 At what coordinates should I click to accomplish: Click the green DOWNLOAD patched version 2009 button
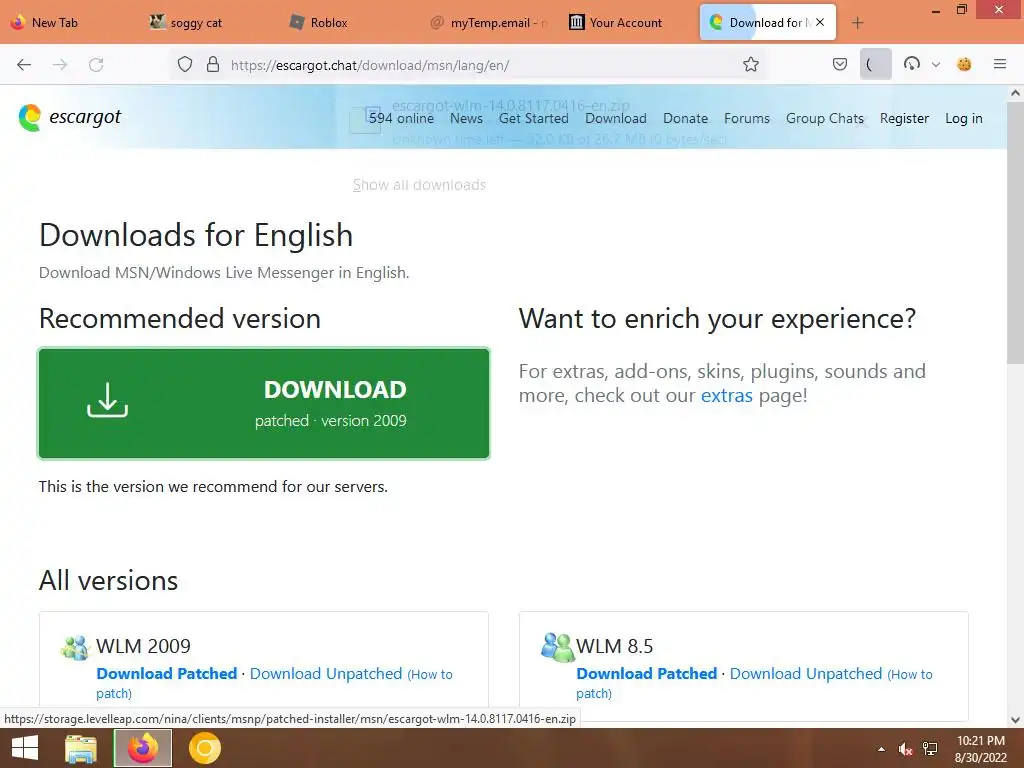pos(264,404)
